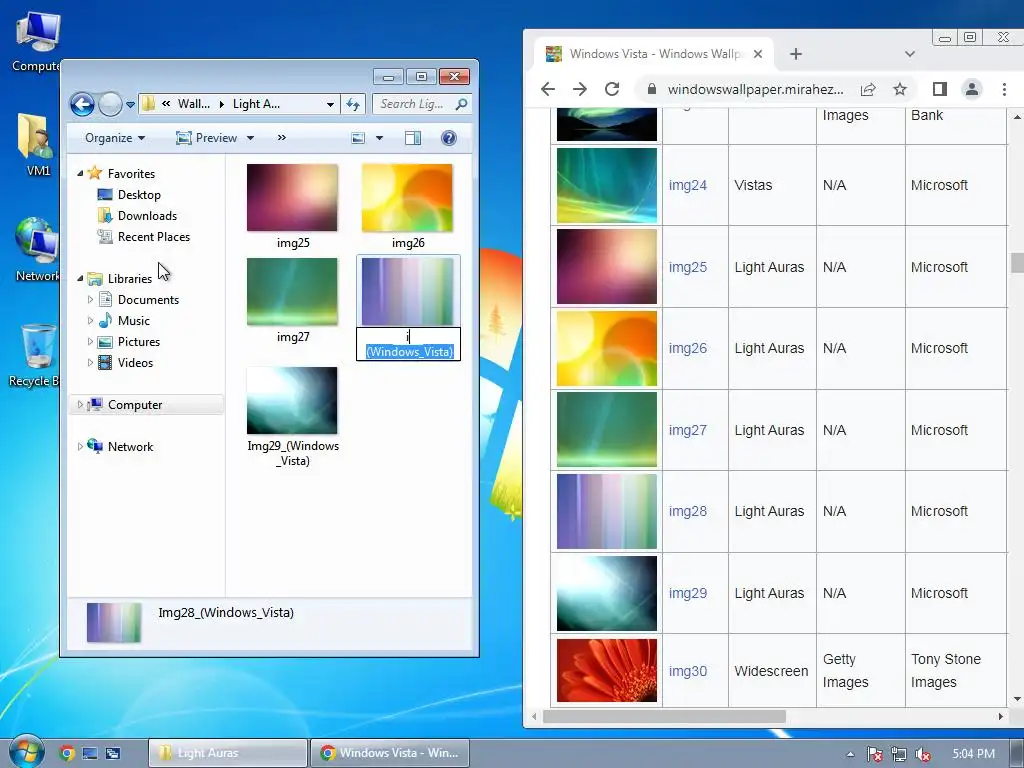Select the img25 thumbnail in Explorer

pyautogui.click(x=293, y=198)
